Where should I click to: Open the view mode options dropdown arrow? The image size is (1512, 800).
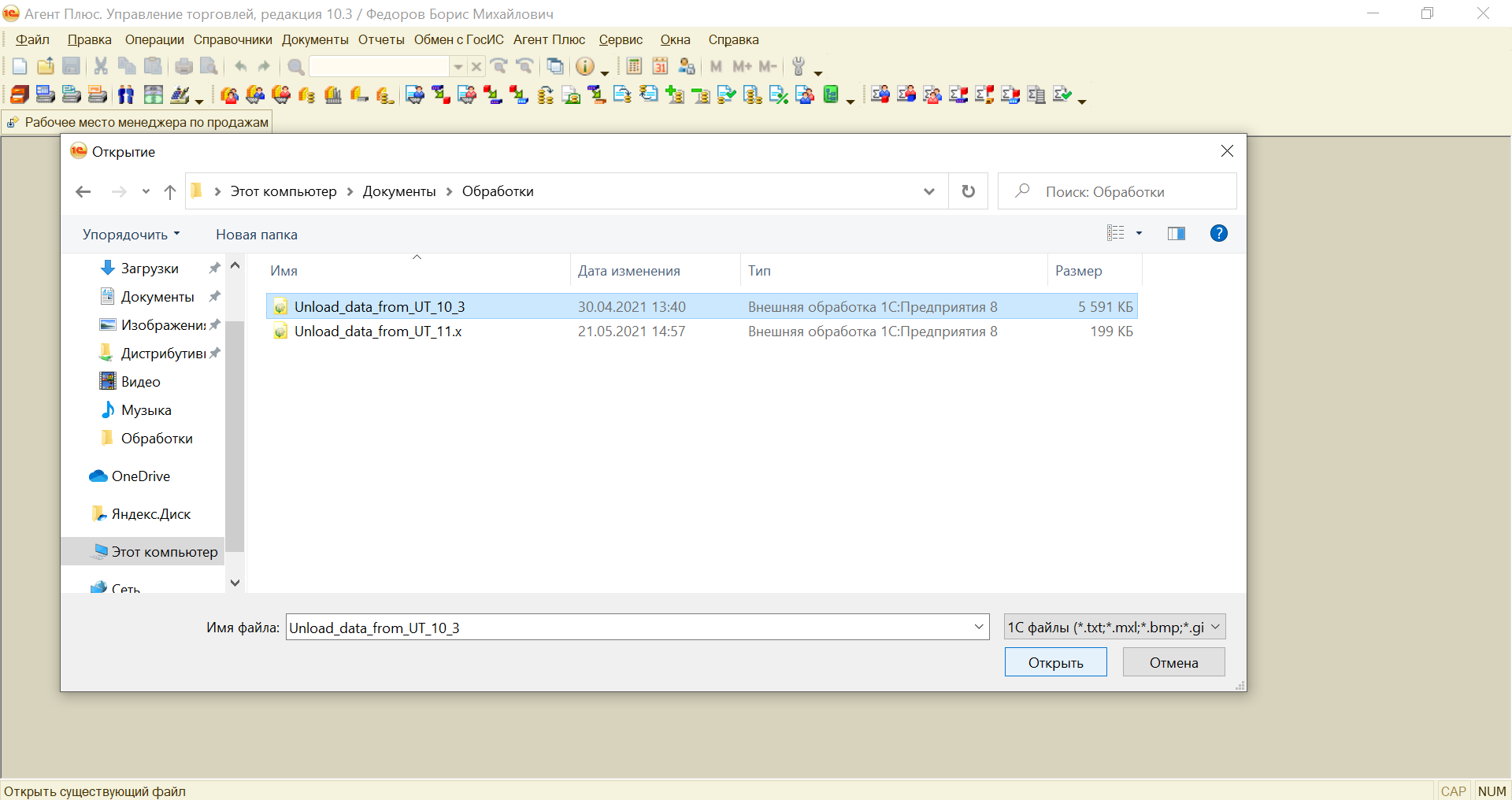(1139, 233)
